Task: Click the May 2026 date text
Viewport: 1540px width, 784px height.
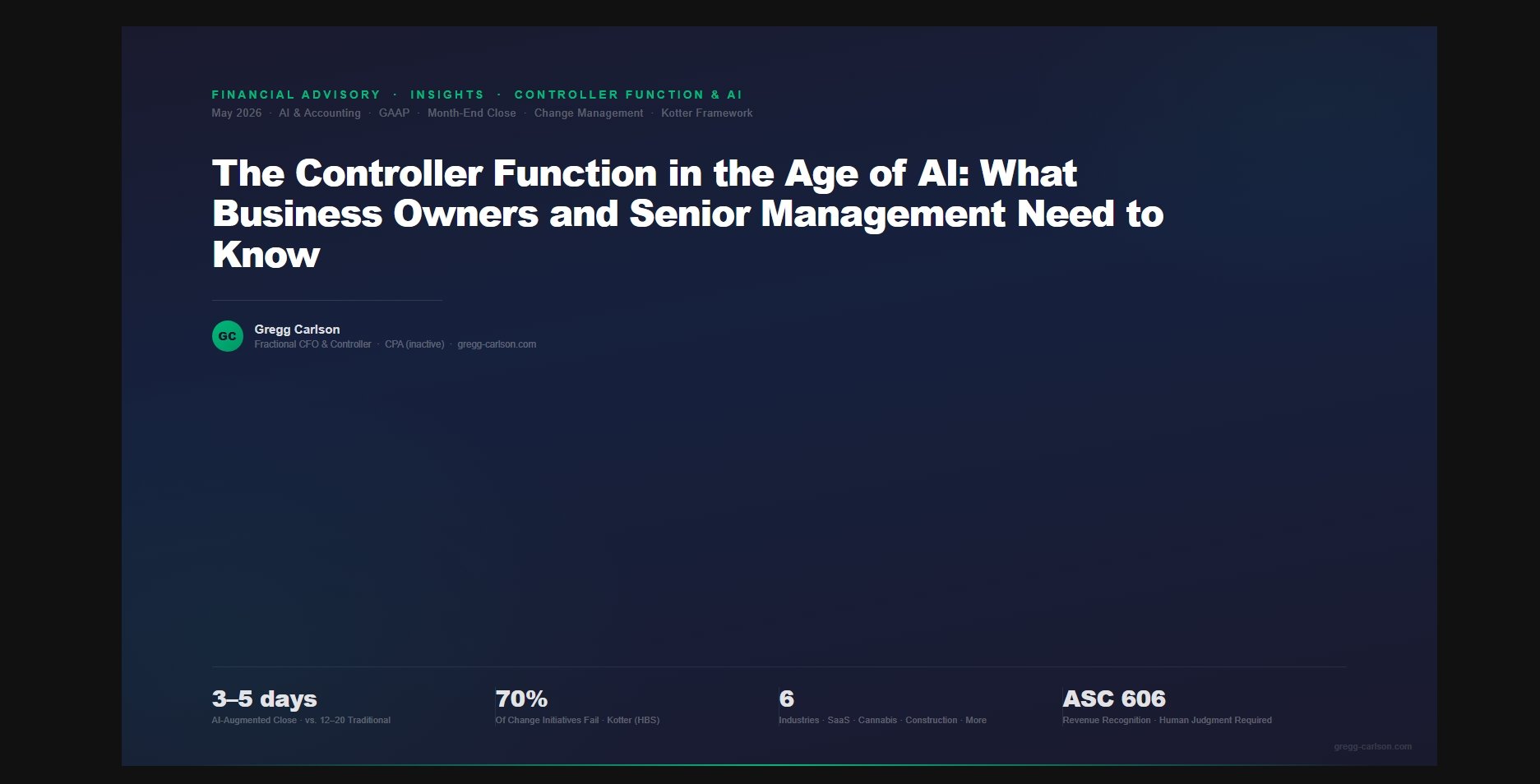Action: 237,113
